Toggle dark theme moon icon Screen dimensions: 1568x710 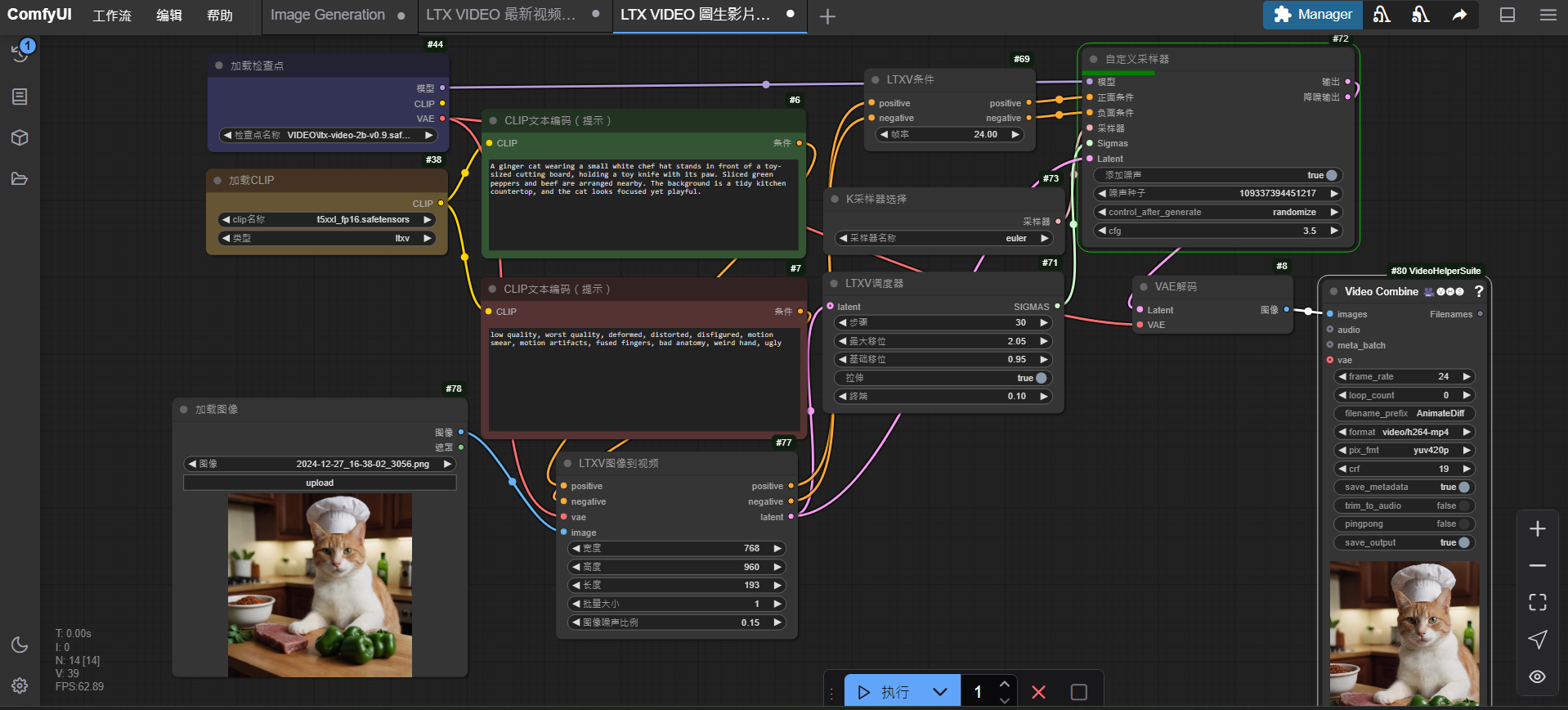(x=20, y=645)
